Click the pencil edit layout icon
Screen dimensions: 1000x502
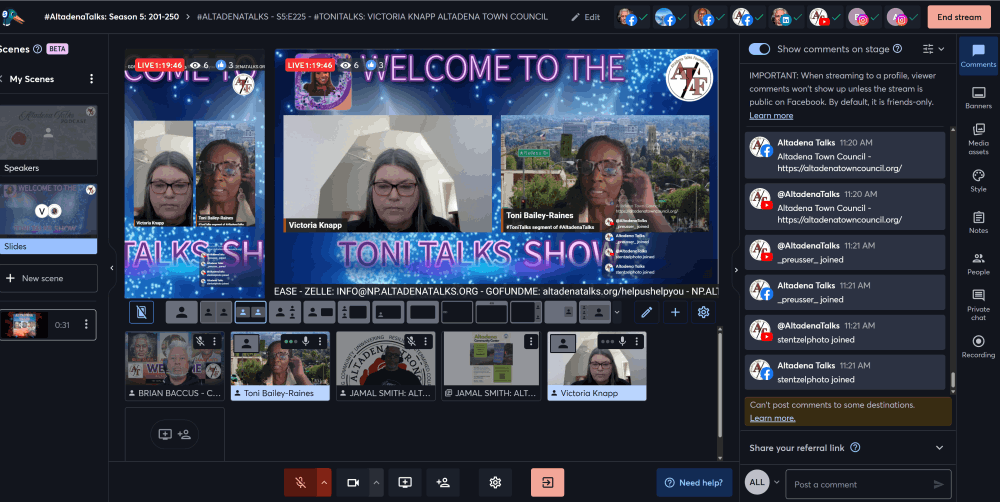tap(647, 312)
